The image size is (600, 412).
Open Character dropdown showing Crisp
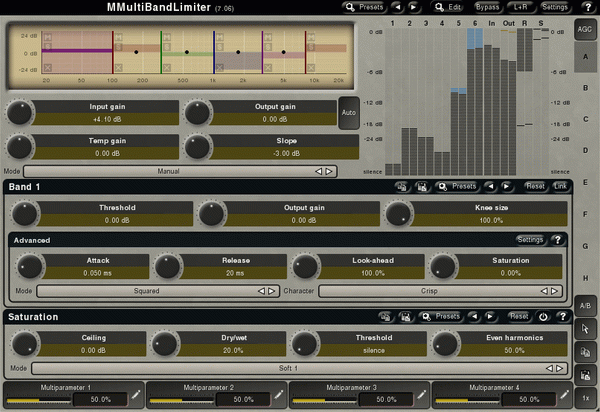[x=440, y=291]
